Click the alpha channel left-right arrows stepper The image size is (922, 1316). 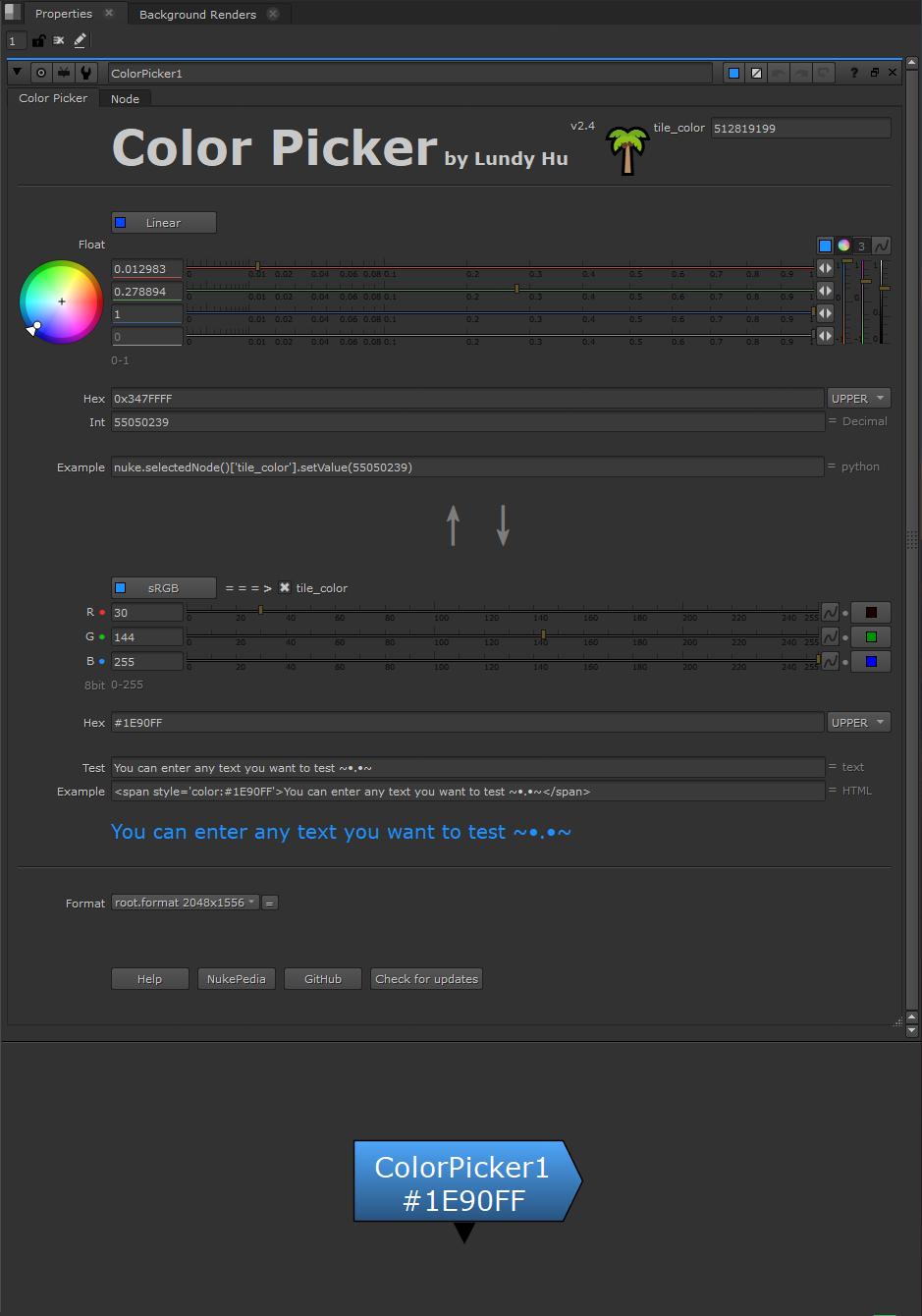click(x=826, y=336)
